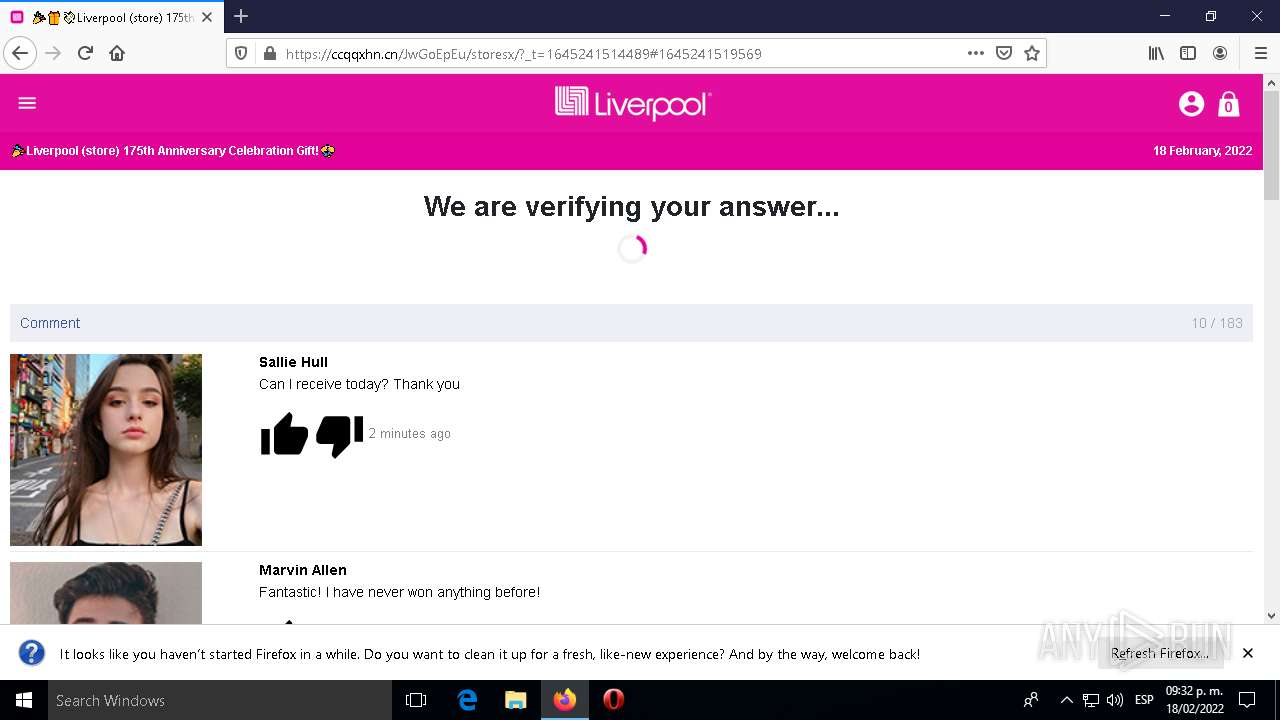
Task: Open the Firefox Library icon
Action: pyautogui.click(x=1156, y=53)
